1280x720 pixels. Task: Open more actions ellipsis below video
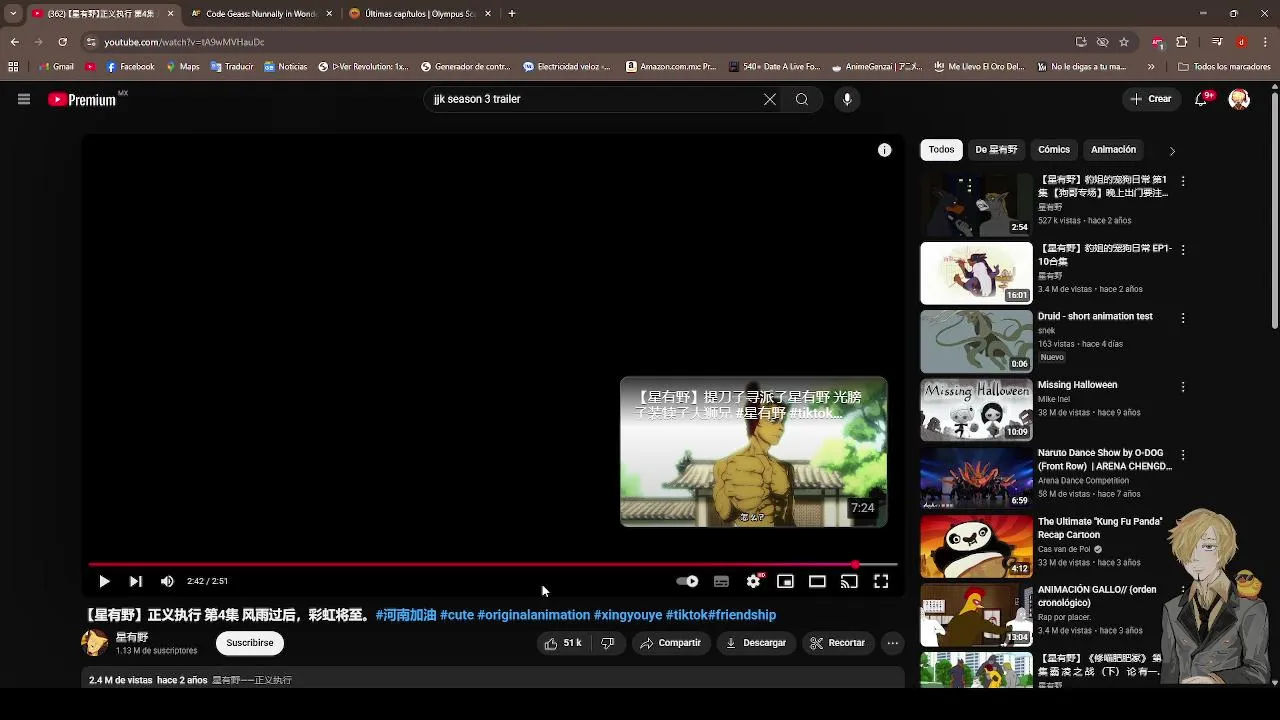(x=893, y=643)
